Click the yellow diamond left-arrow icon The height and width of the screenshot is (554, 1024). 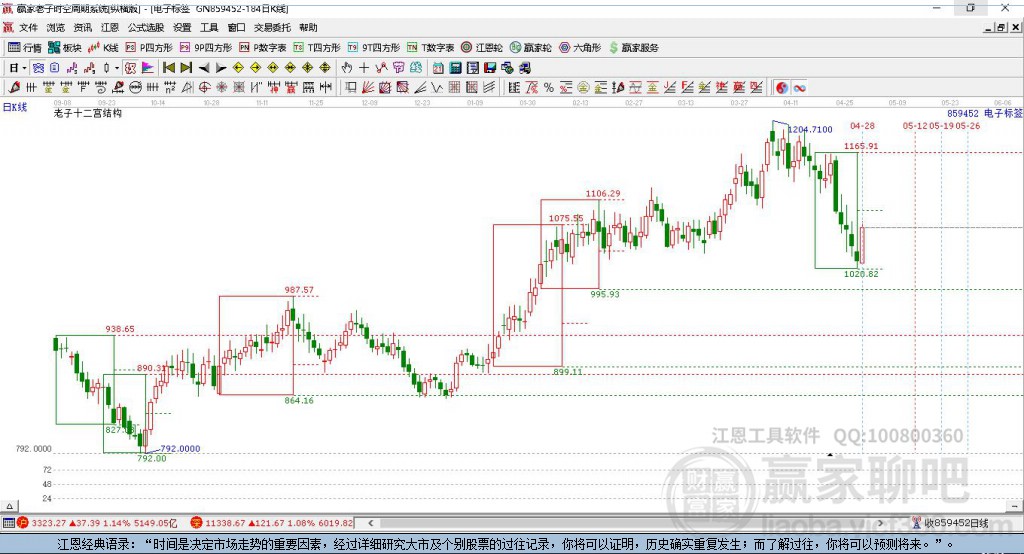click(238, 68)
